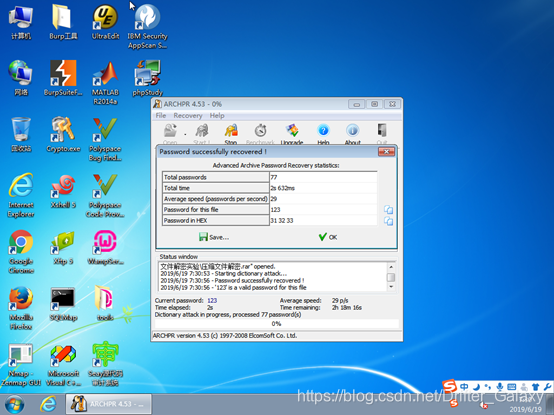Select the Recycle Bin icon
554x415 pixels.
click(x=21, y=135)
